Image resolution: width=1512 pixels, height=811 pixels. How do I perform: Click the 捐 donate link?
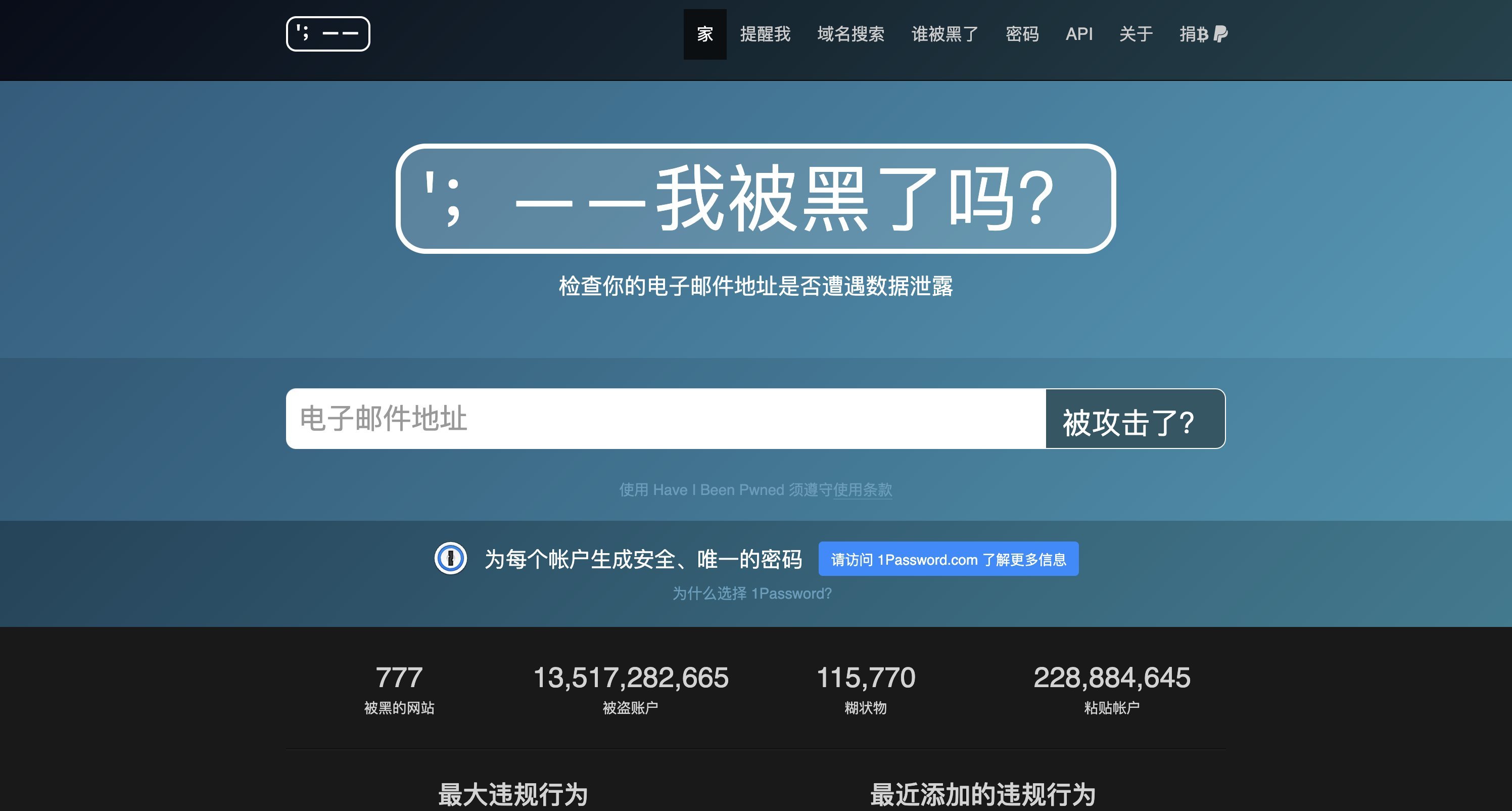[1189, 35]
